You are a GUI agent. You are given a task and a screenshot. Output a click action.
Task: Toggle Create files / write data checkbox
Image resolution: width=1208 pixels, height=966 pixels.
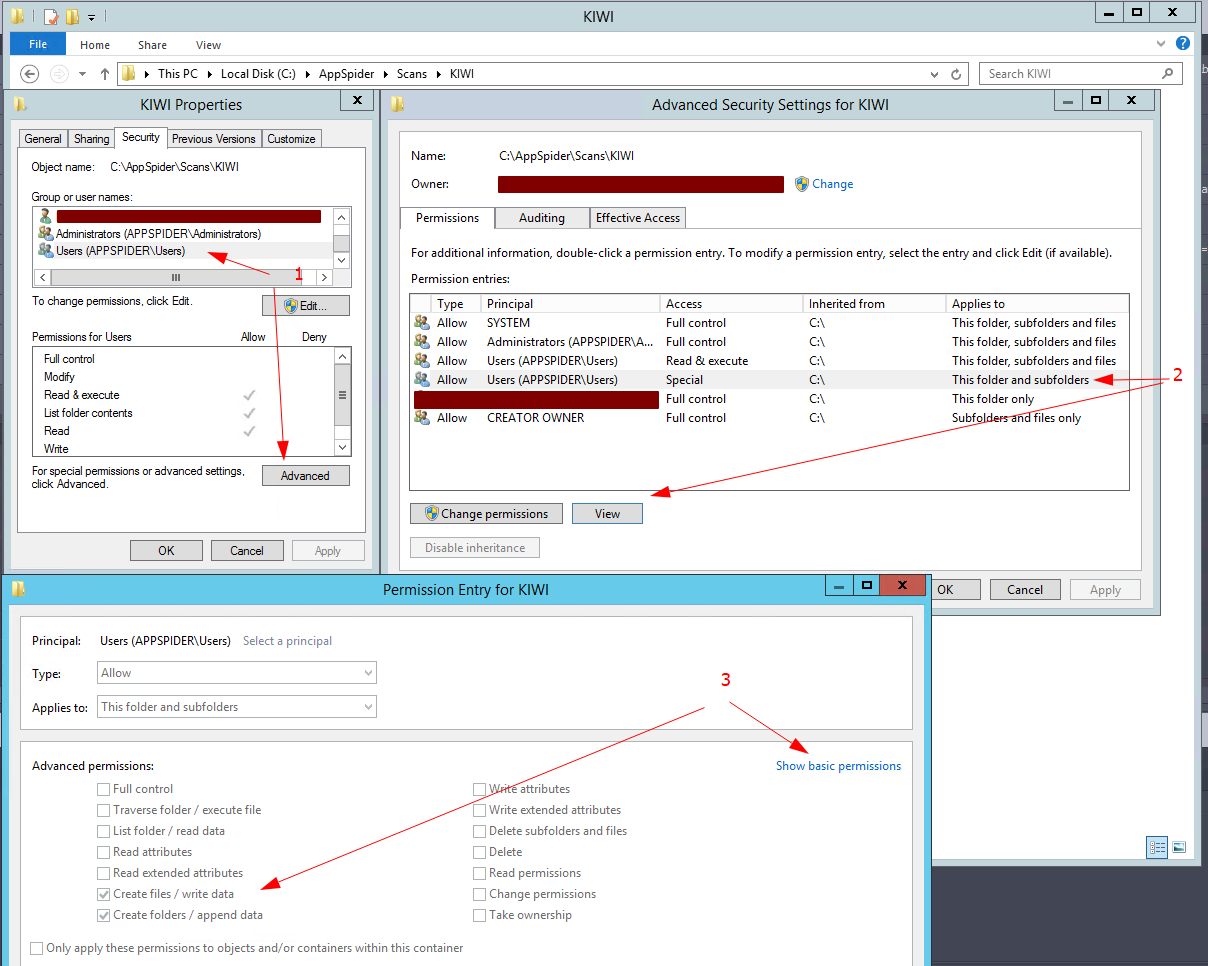pos(104,894)
